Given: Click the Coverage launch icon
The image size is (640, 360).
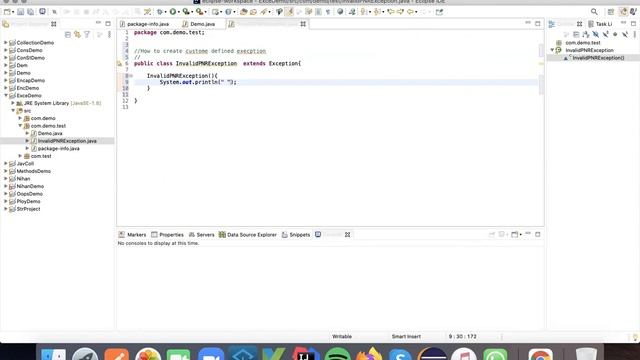Looking at the screenshot, I should [x=186, y=12].
